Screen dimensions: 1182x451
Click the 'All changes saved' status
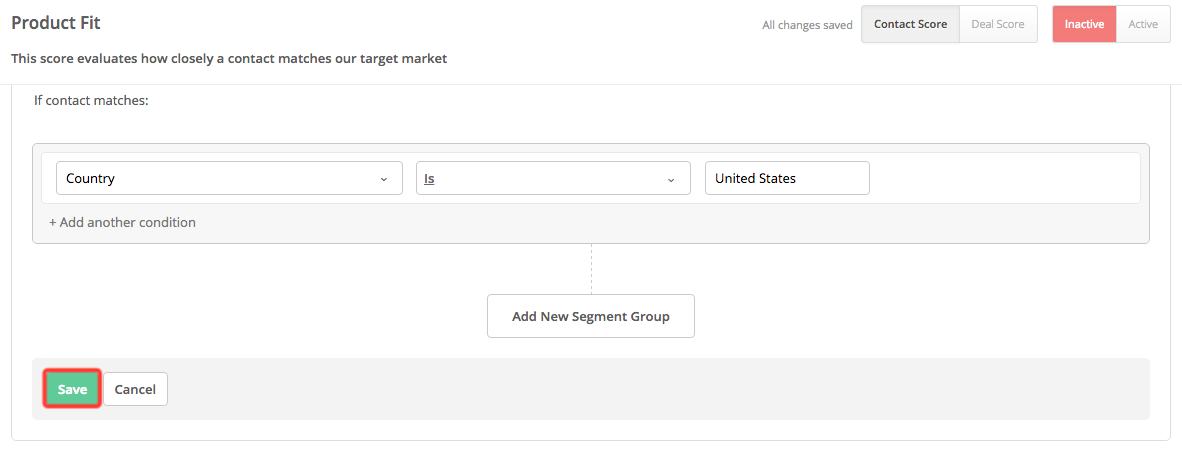pos(806,25)
